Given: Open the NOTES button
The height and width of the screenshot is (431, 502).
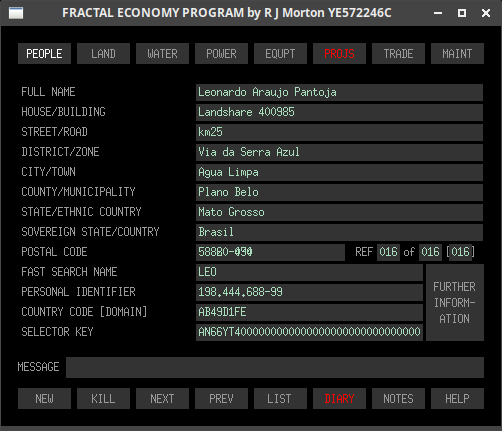Looking at the screenshot, I should pos(398,398).
